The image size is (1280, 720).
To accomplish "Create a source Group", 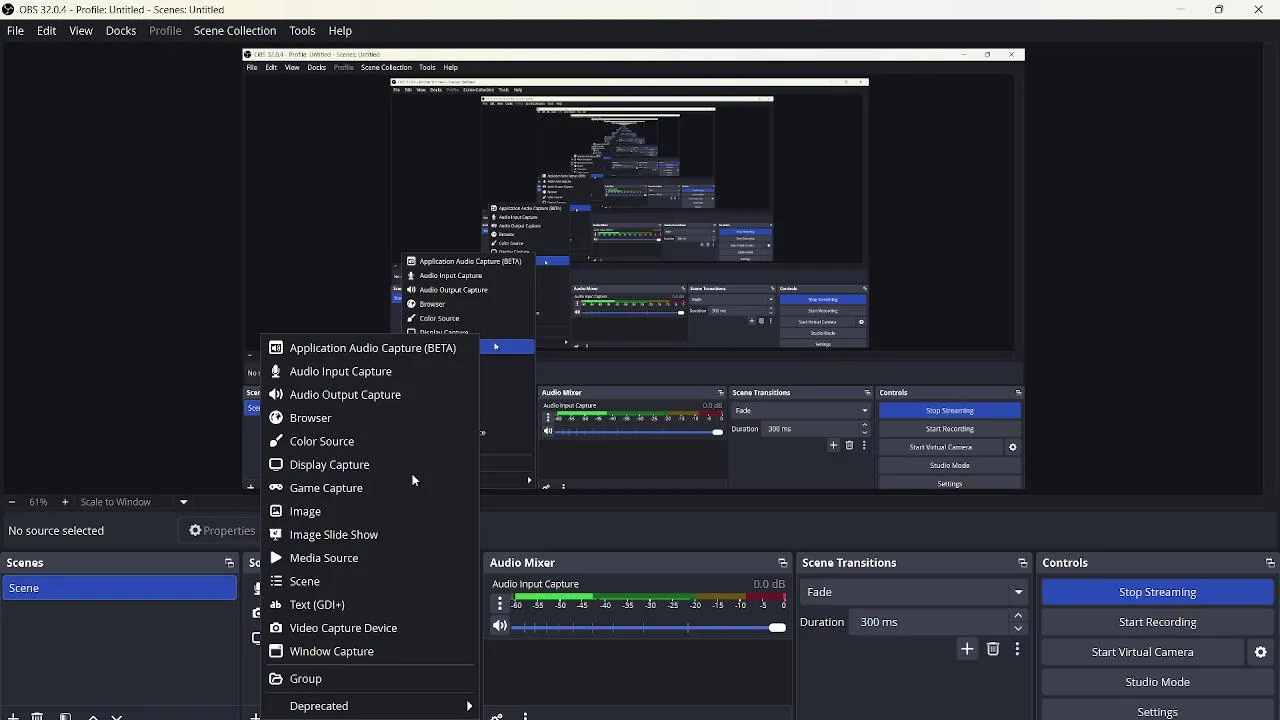I will tap(370, 679).
